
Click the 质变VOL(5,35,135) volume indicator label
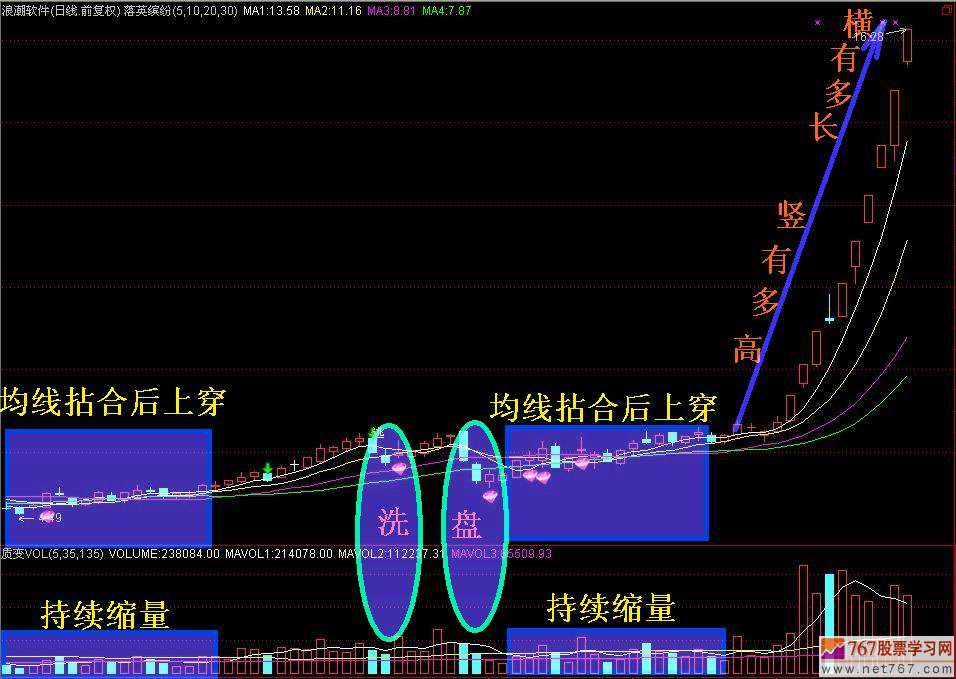52,553
